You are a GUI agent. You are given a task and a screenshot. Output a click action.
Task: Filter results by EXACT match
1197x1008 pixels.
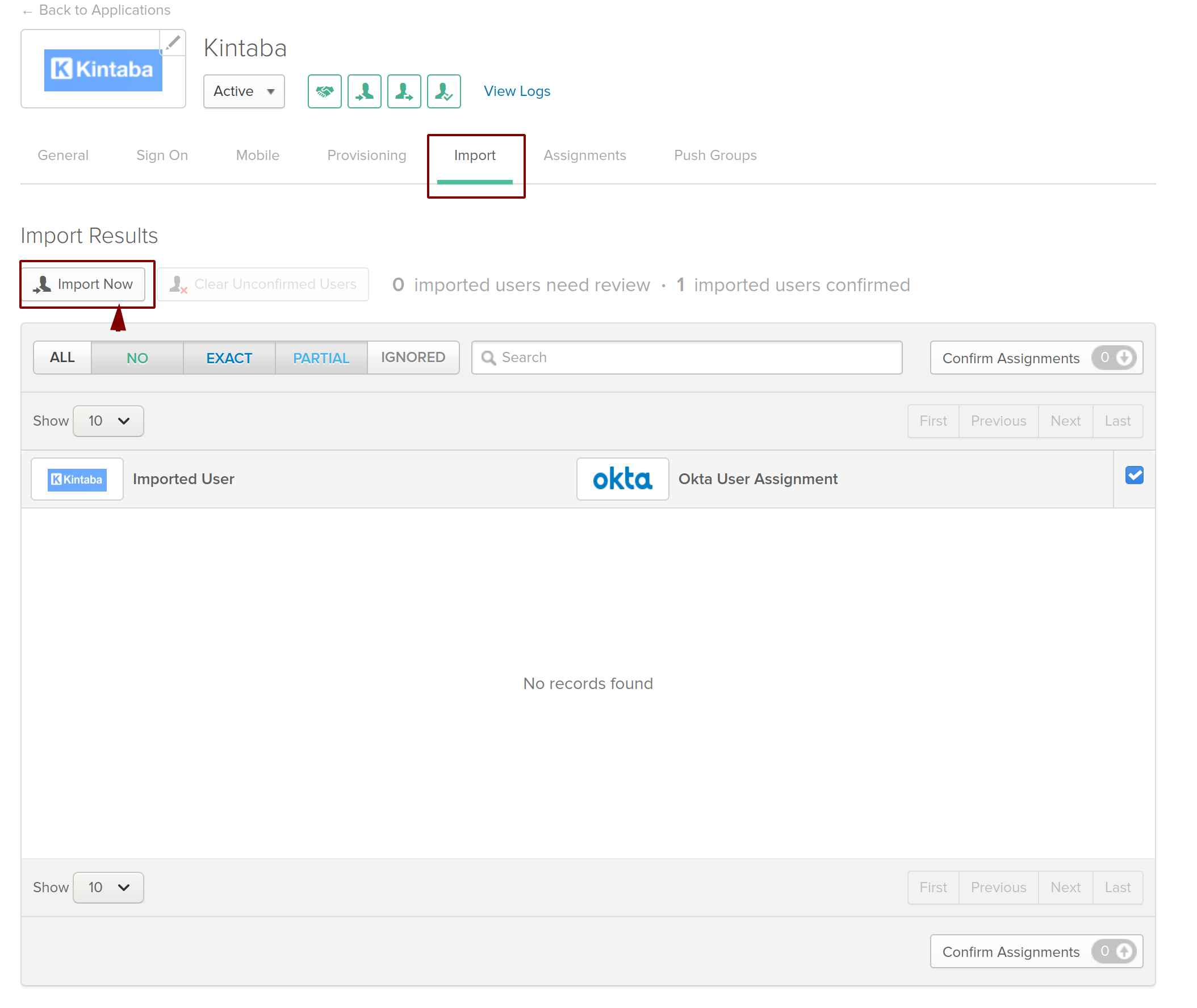(x=229, y=358)
